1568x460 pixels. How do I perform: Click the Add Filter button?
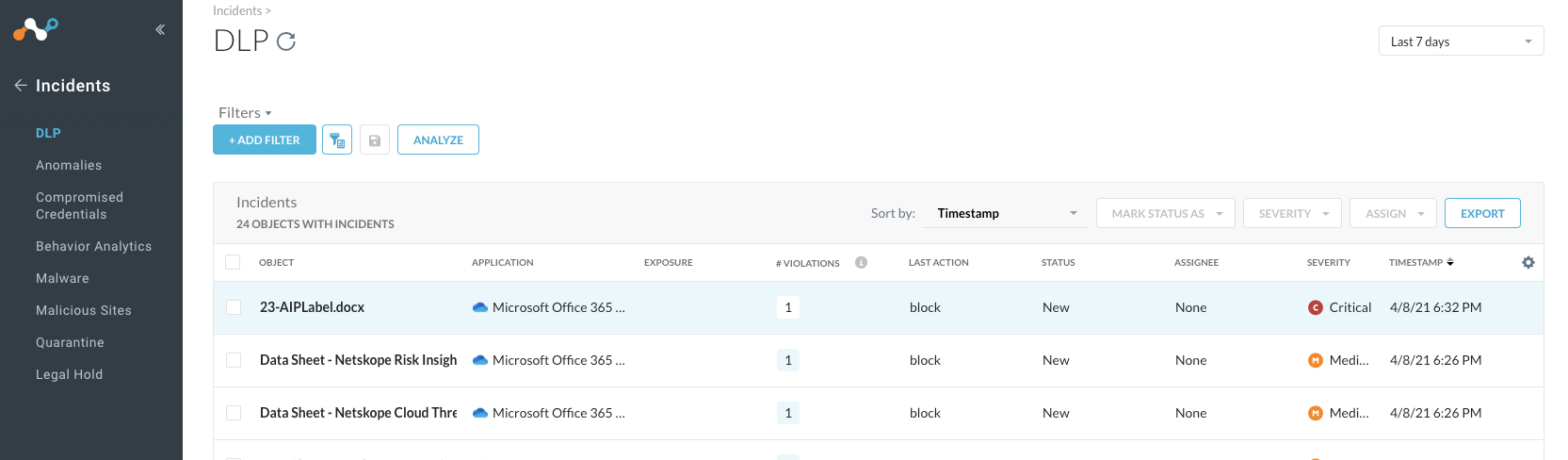[x=265, y=140]
